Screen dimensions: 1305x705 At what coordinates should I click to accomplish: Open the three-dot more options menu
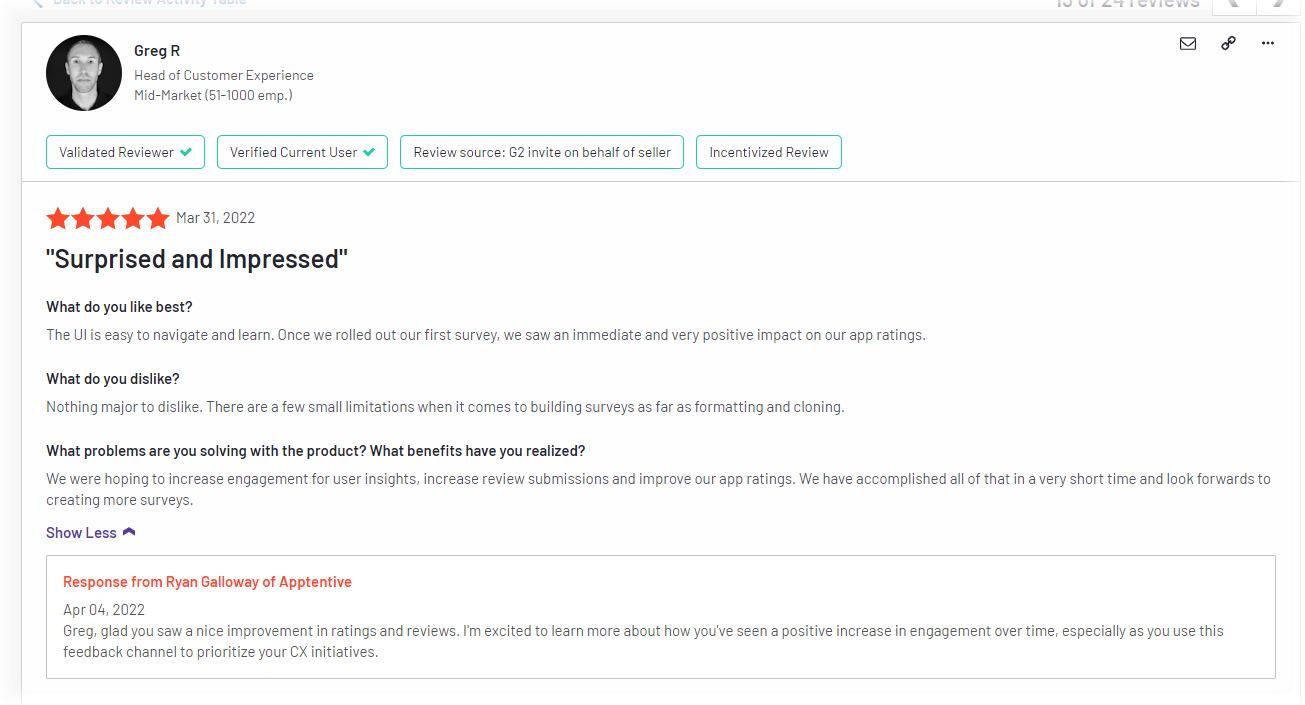coord(1268,44)
